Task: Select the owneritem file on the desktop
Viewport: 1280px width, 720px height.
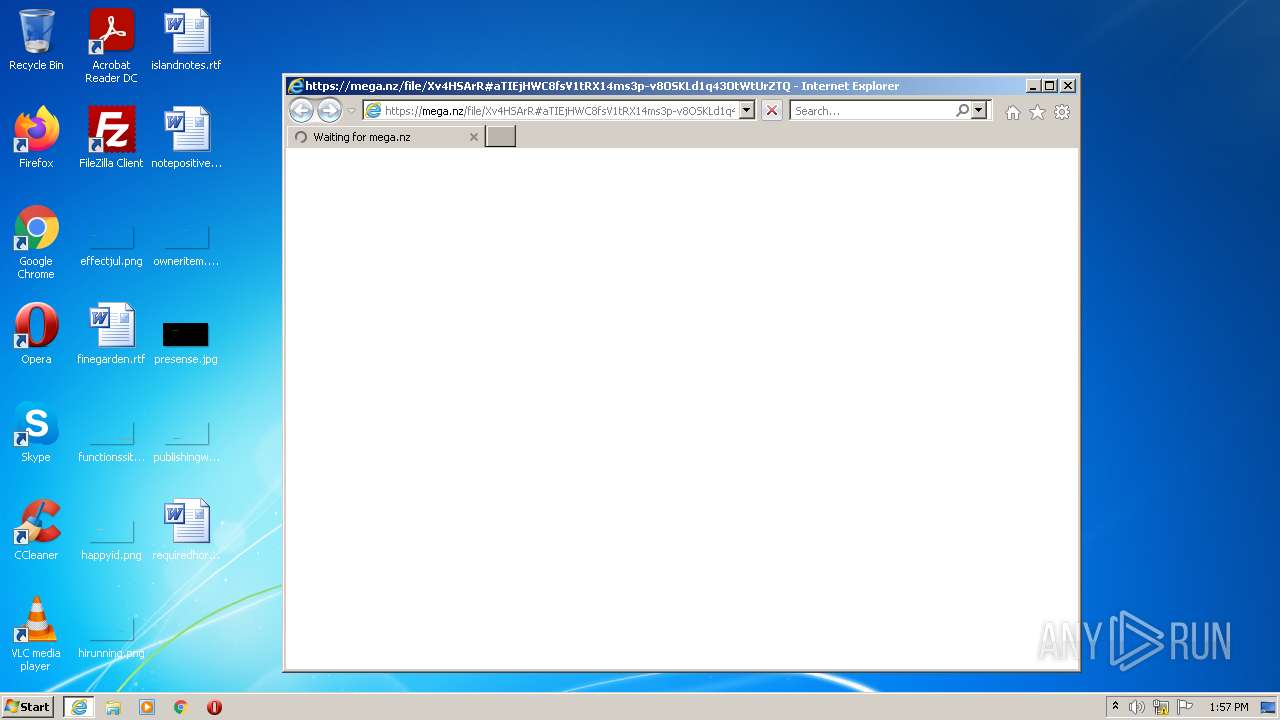Action: 186,246
